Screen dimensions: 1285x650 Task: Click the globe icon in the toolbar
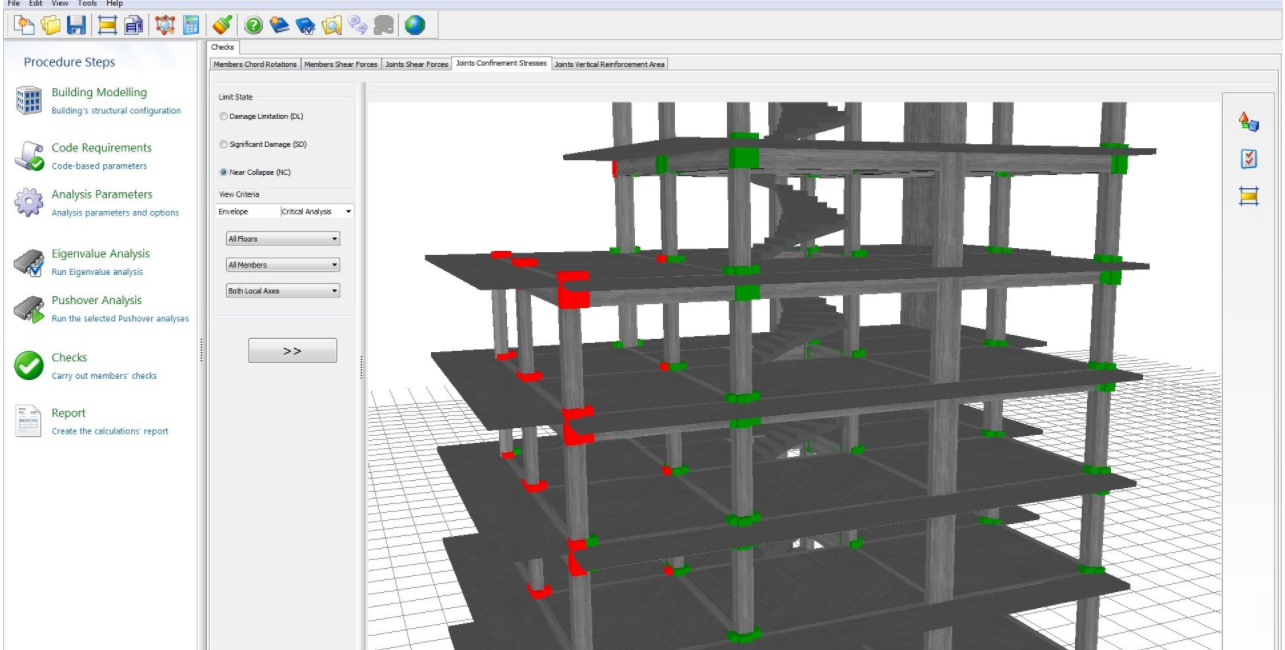(x=414, y=25)
